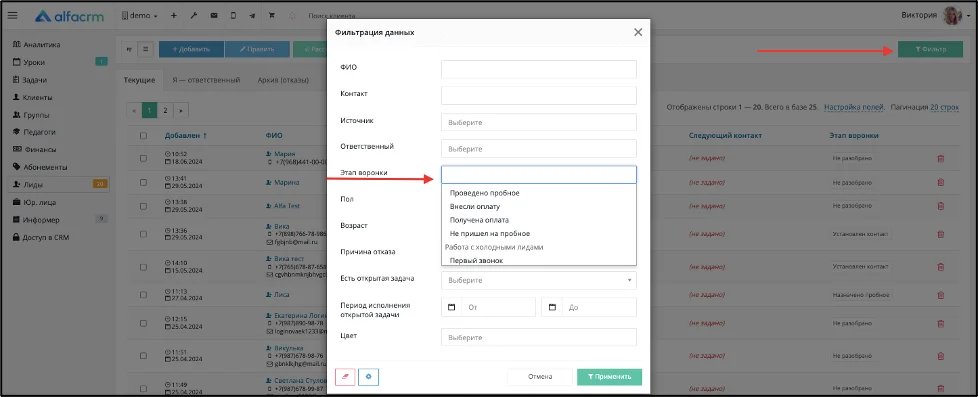Viewport: 979px width, 397px height.
Task: Delete the Марина lead with trash icon
Action: point(940,182)
